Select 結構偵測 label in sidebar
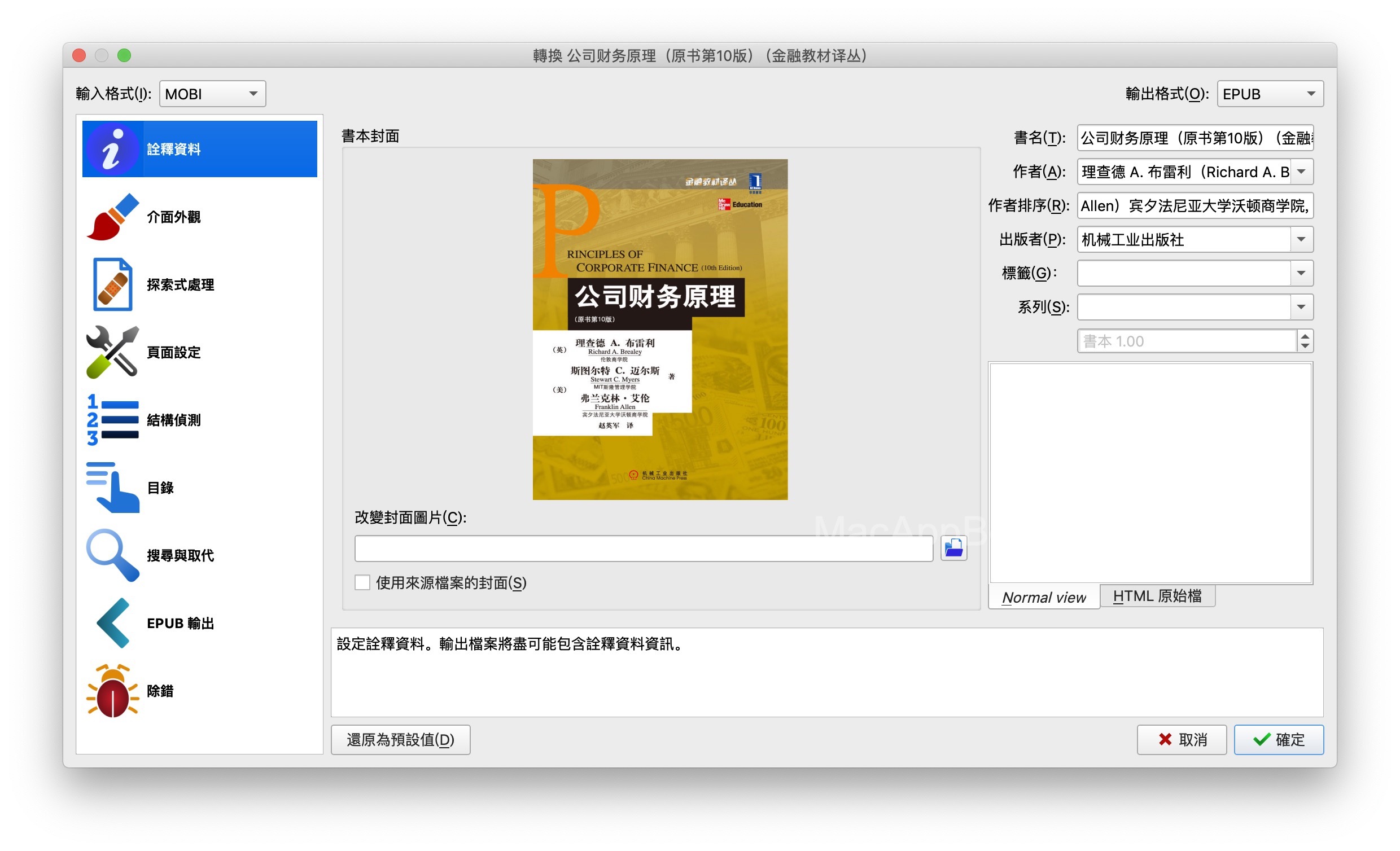 (x=173, y=420)
